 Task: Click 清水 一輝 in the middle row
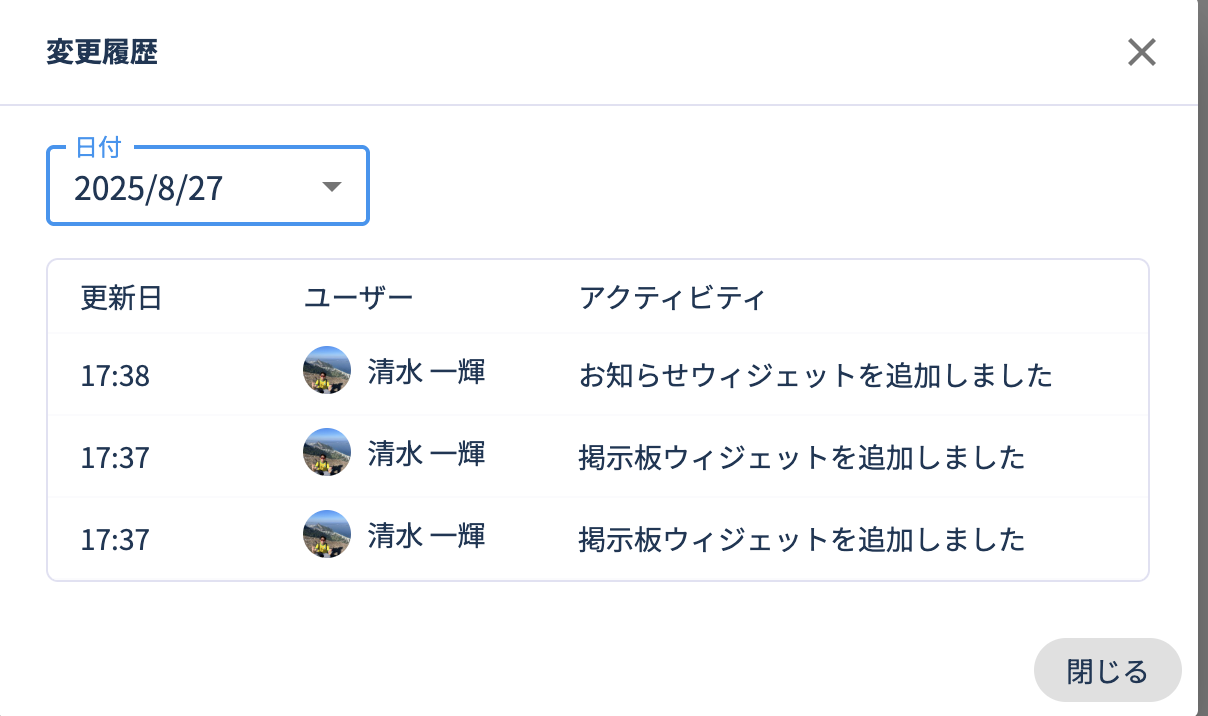tap(426, 454)
